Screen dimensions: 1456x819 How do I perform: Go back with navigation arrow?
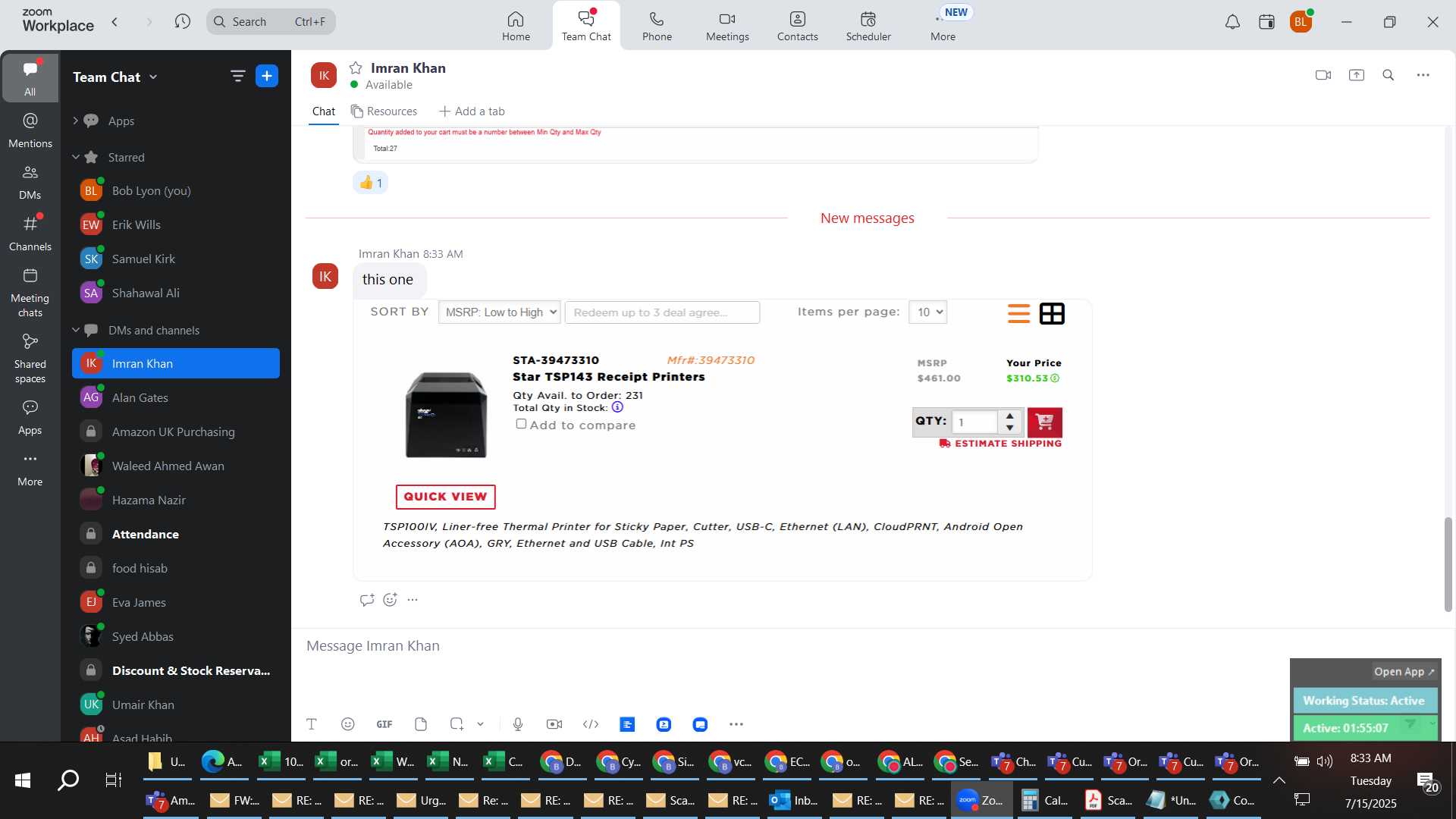[115, 21]
